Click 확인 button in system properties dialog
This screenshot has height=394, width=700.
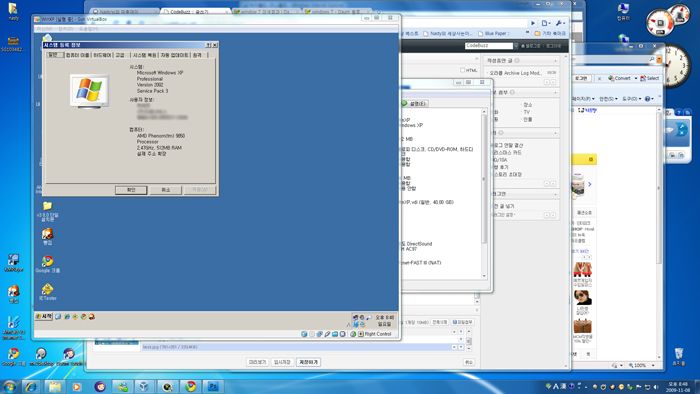(x=131, y=190)
